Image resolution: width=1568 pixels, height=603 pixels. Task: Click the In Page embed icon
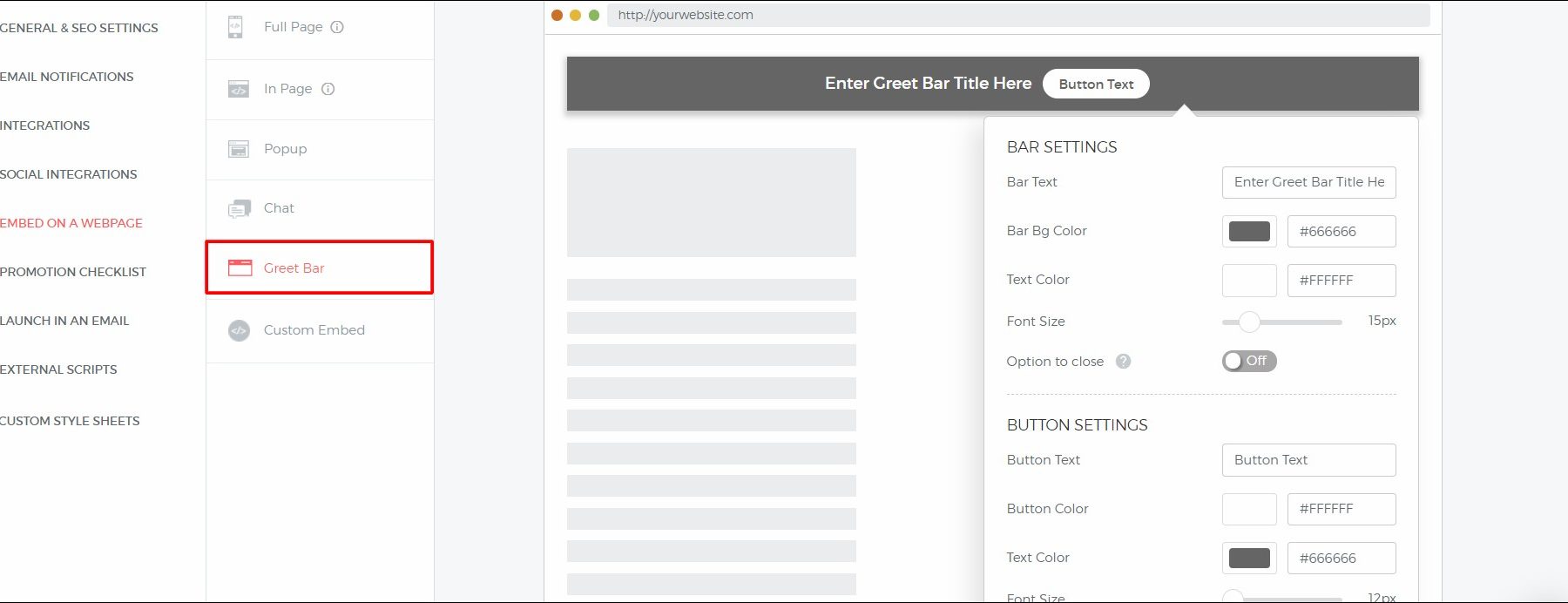coord(238,89)
